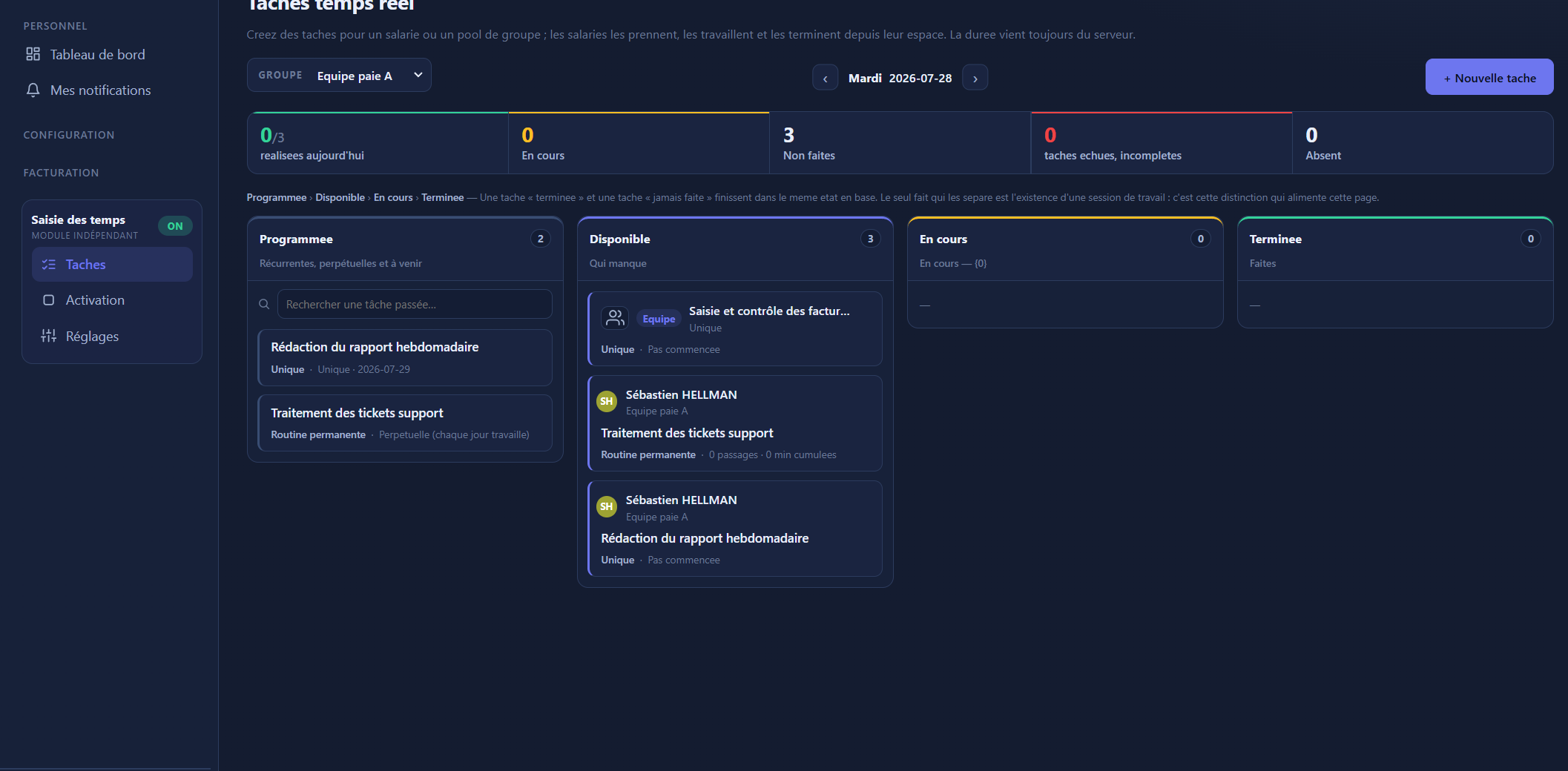
Task: Click the Activation square icon
Action: tap(49, 300)
